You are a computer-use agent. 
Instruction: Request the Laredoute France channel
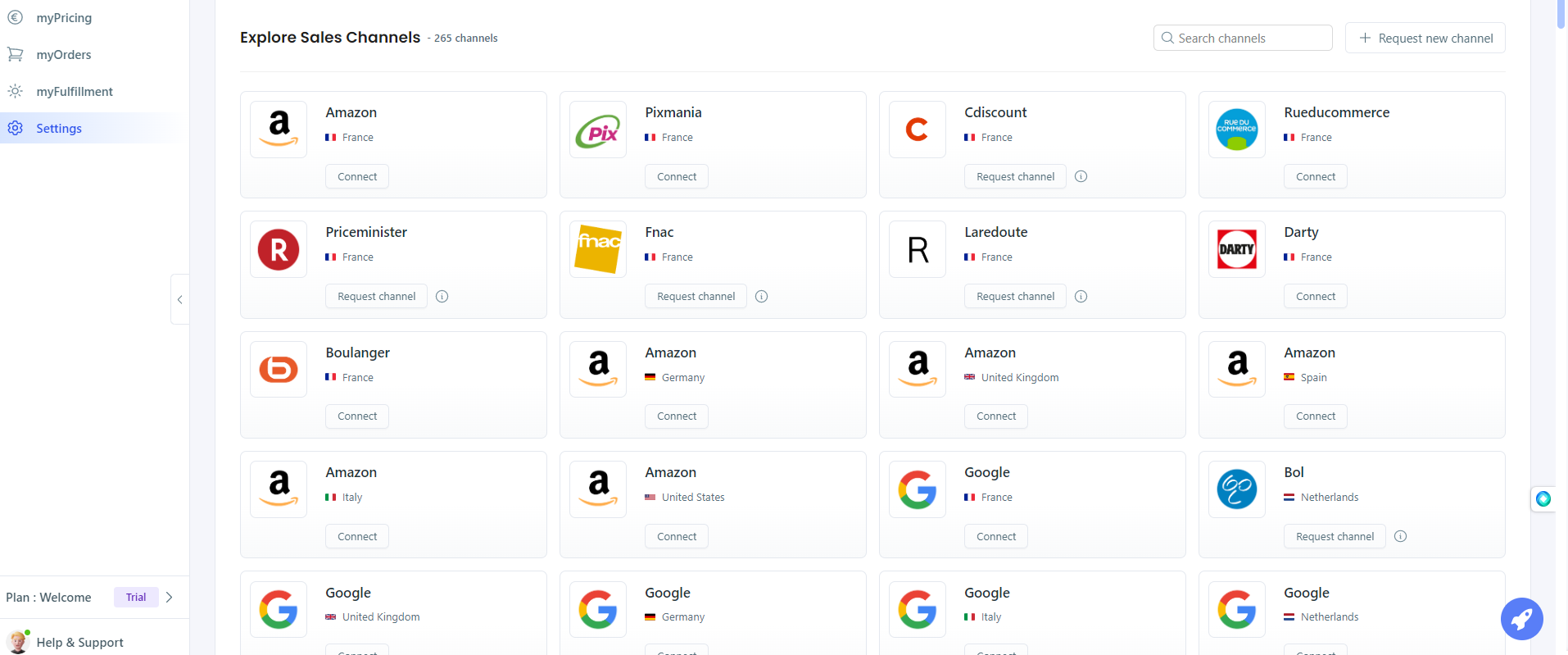click(x=1016, y=296)
